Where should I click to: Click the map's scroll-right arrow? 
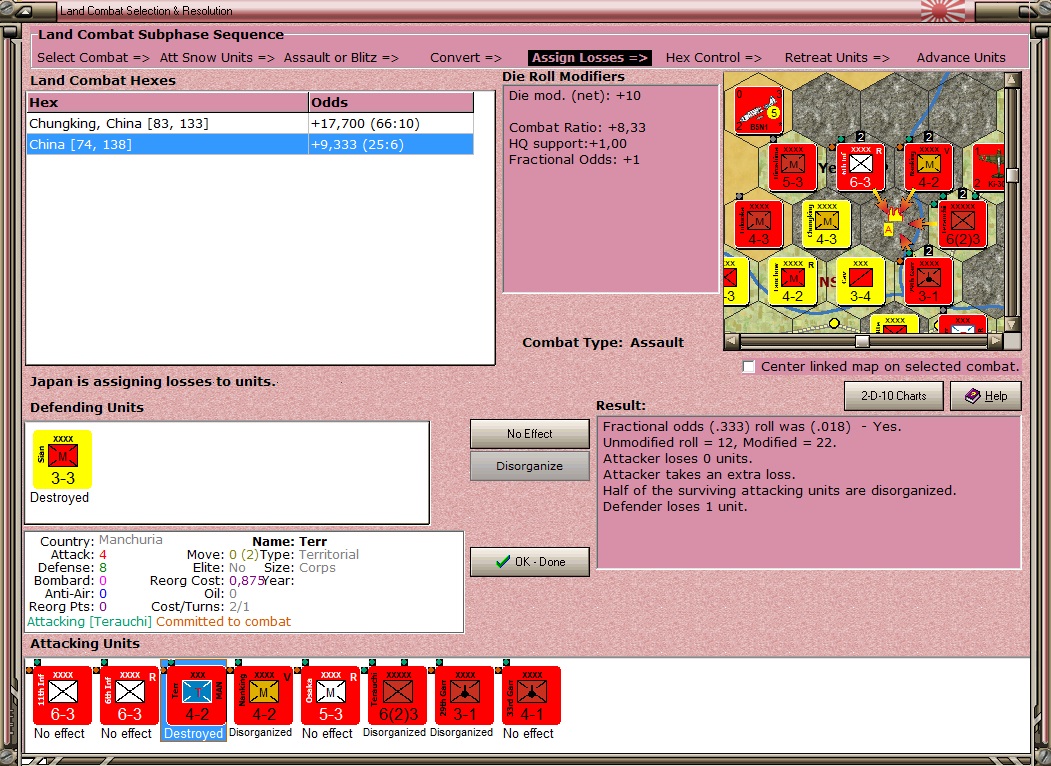996,342
